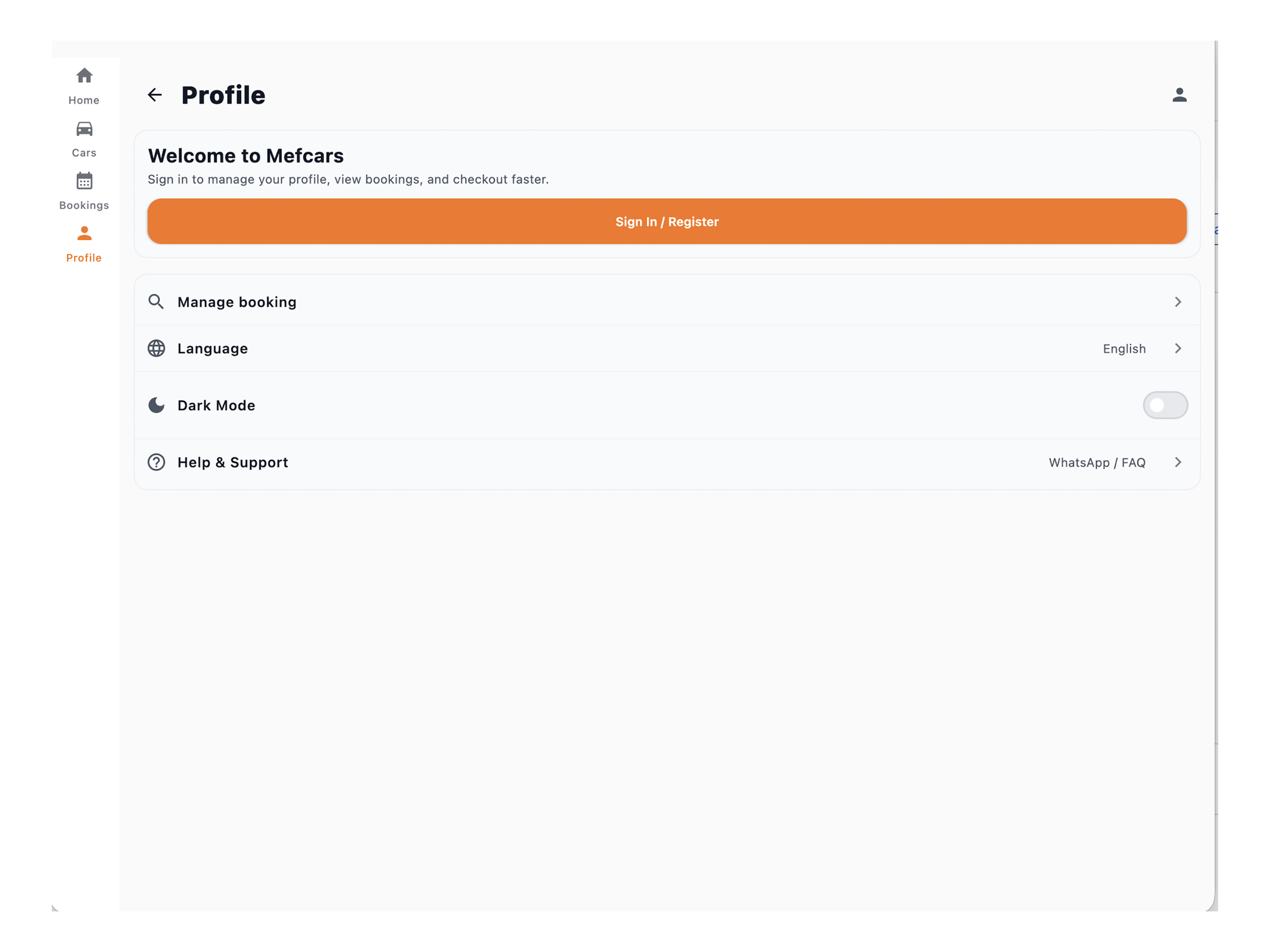The image size is (1270, 952).
Task: Click the moon icon beside Dark Mode
Action: tap(156, 405)
